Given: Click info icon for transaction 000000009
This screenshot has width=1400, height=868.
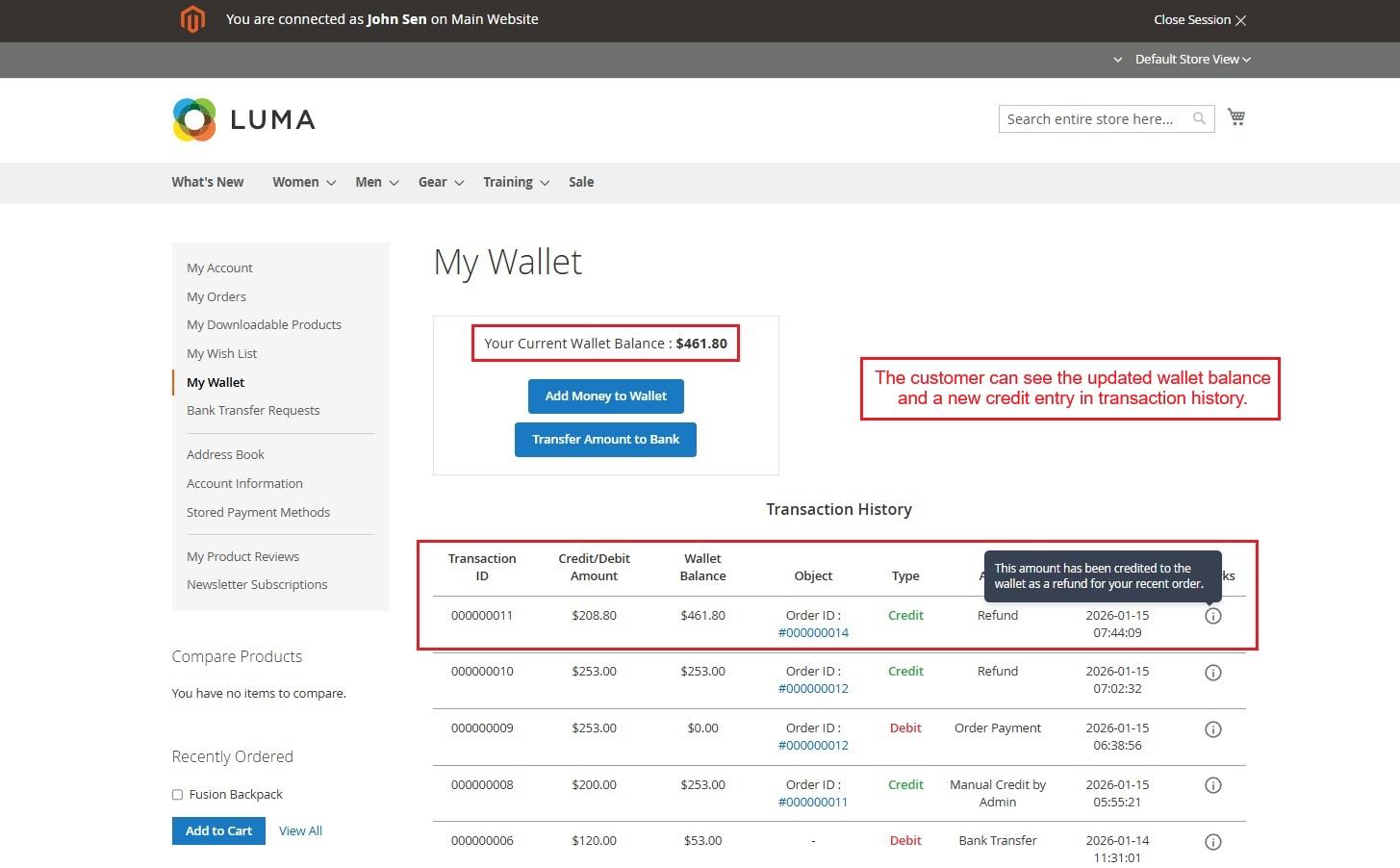Looking at the screenshot, I should pos(1212,729).
